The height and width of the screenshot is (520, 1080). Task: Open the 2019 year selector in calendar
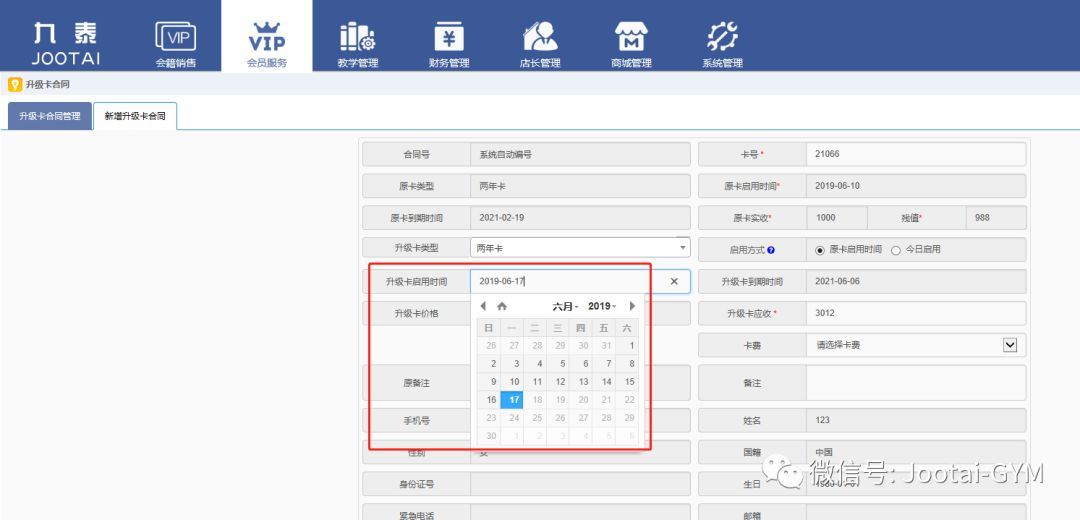603,306
